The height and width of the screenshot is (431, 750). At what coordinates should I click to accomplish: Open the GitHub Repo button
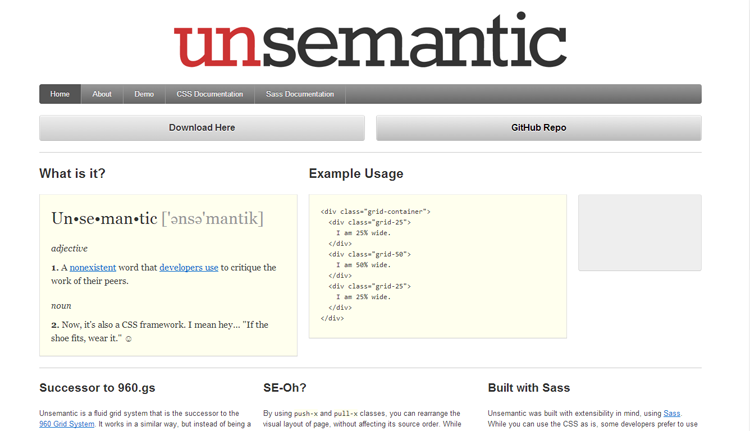[539, 128]
